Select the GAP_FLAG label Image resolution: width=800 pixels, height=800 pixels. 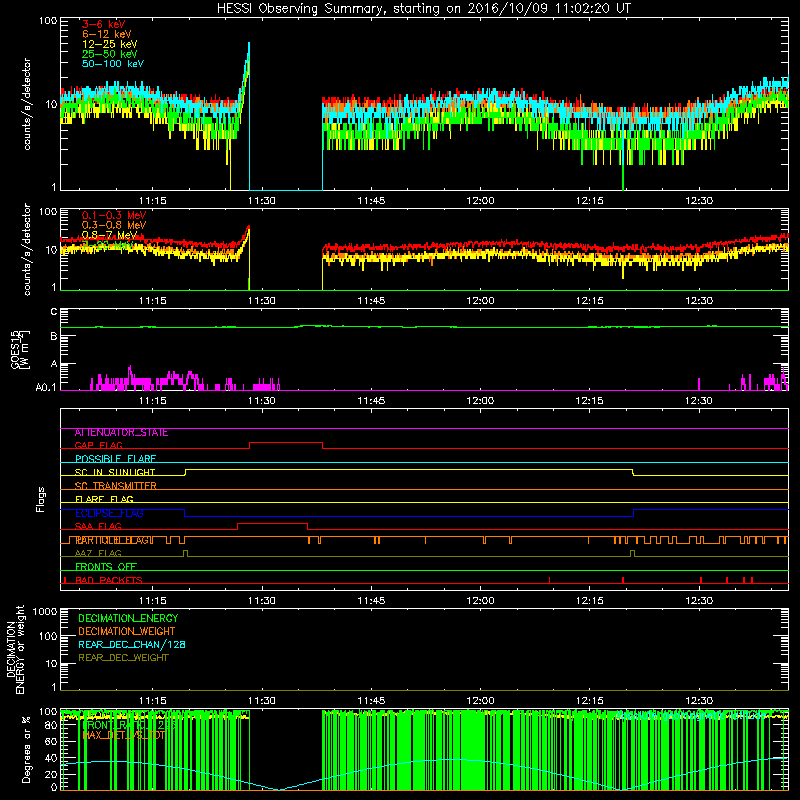point(98,445)
